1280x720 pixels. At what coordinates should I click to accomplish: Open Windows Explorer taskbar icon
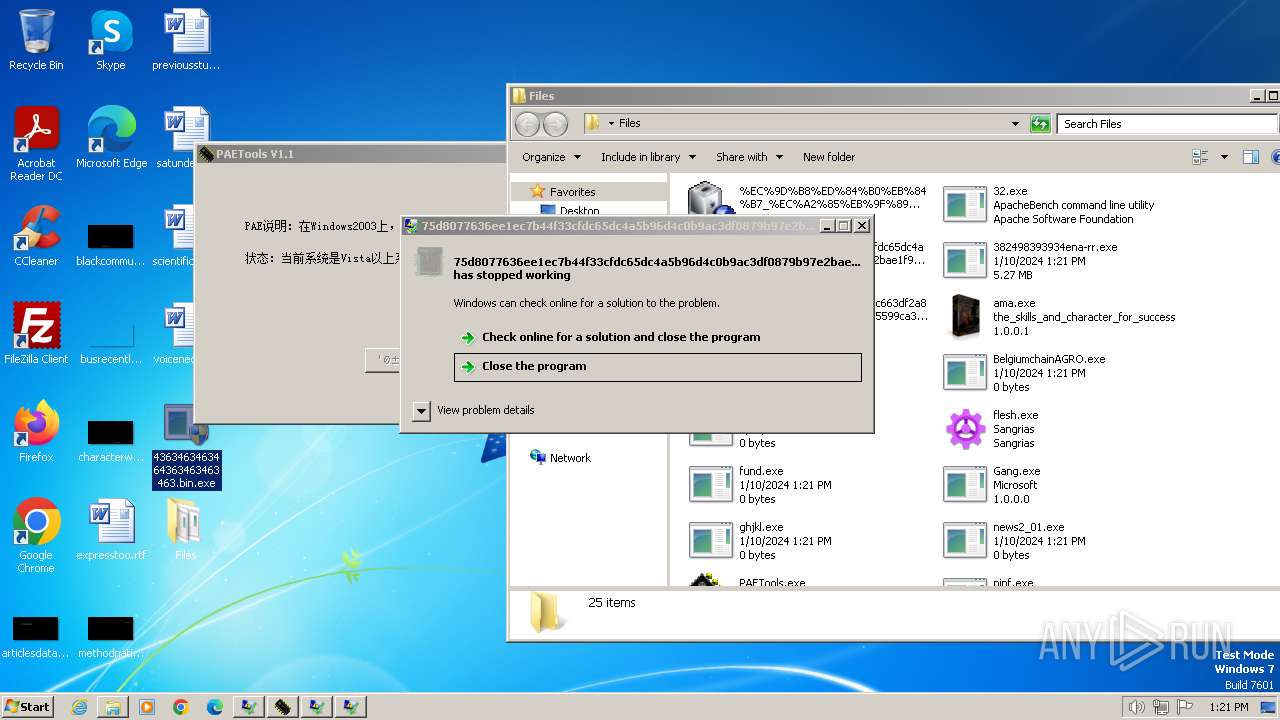tap(113, 707)
